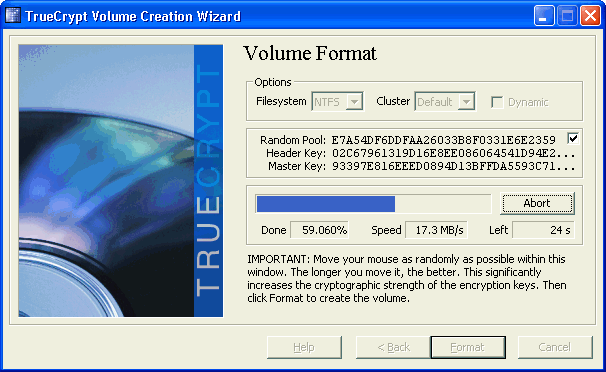Click the disabled maximize window button
This screenshot has width=606, height=372.
pos(567,16)
